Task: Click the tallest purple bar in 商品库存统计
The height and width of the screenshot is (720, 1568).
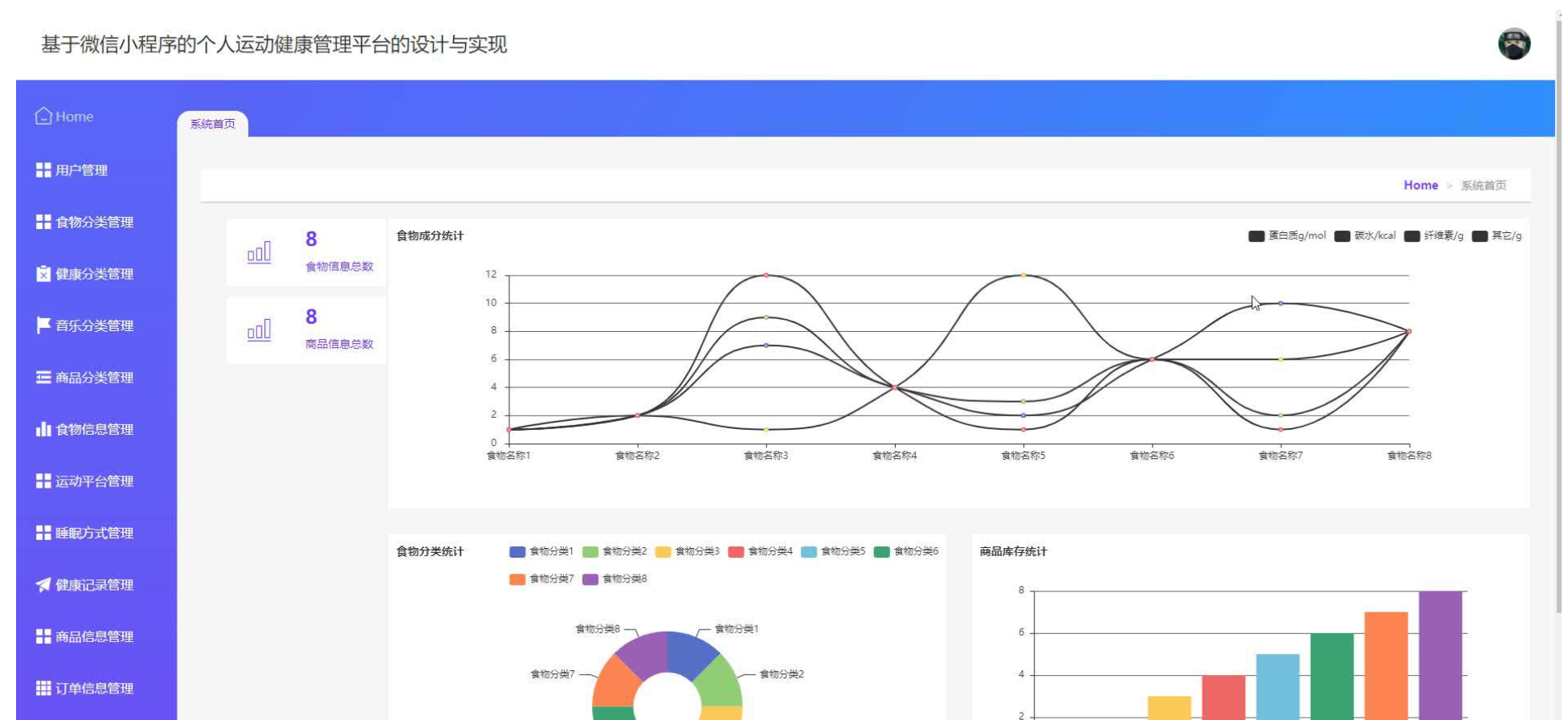Action: [1440, 655]
